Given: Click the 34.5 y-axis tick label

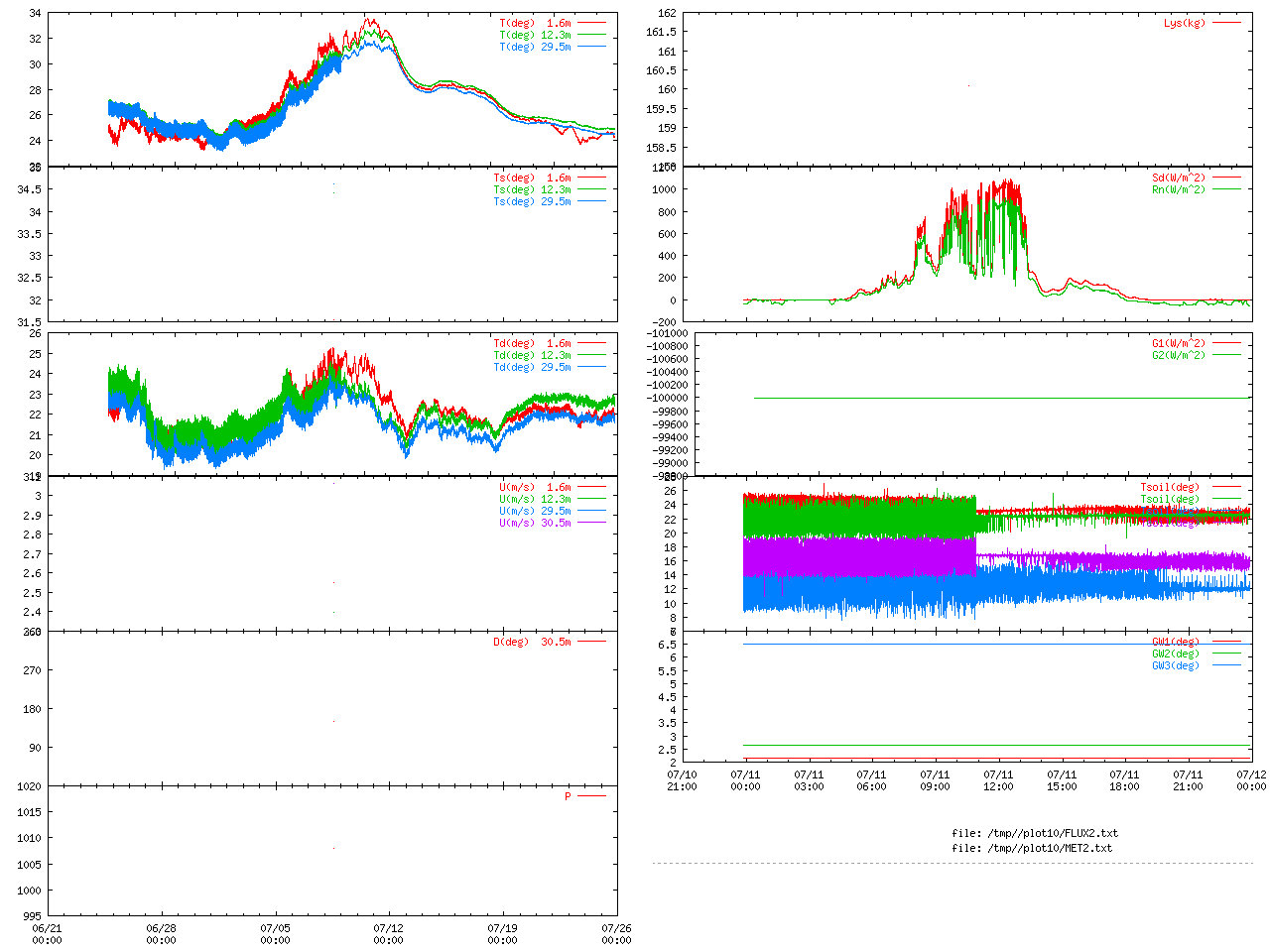Looking at the screenshot, I should pyautogui.click(x=30, y=189).
